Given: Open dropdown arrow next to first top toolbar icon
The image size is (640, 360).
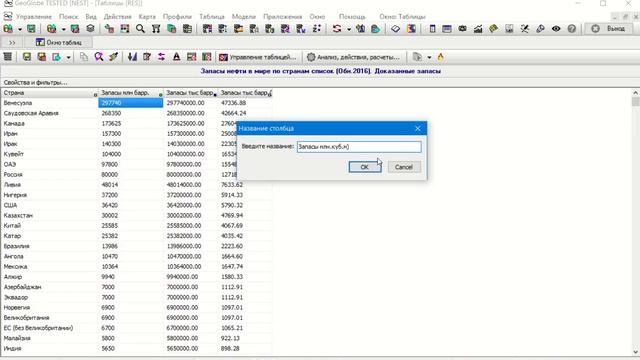Looking at the screenshot, I should [x=20, y=29].
